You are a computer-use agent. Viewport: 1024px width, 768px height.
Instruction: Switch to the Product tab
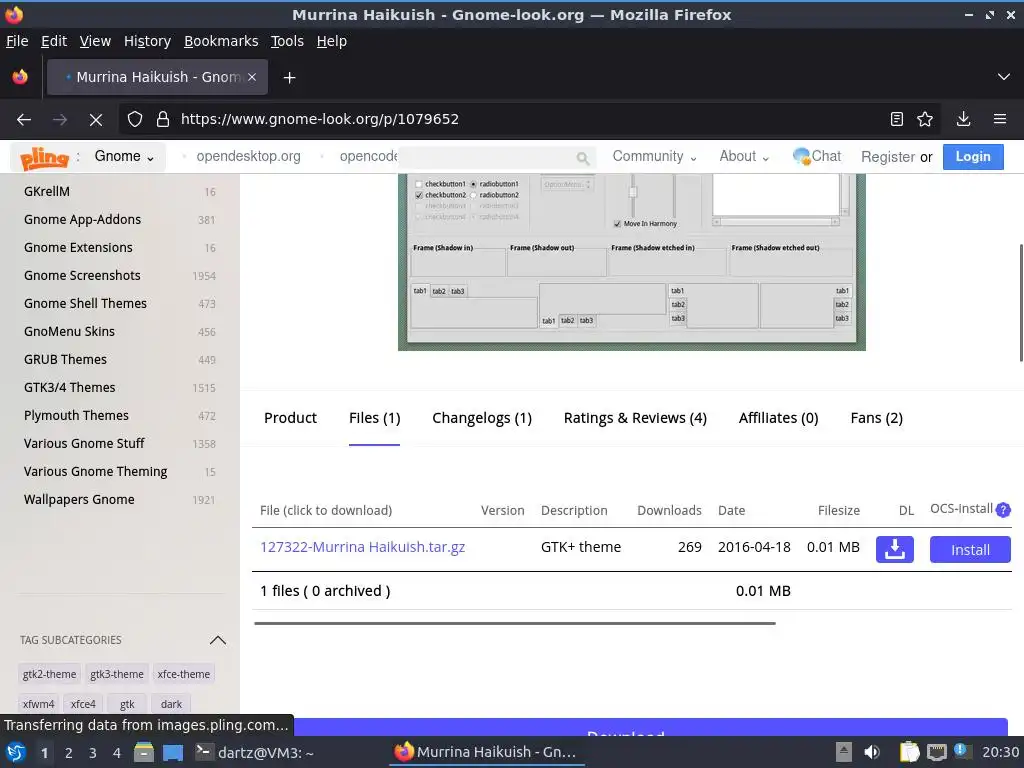[x=290, y=418]
